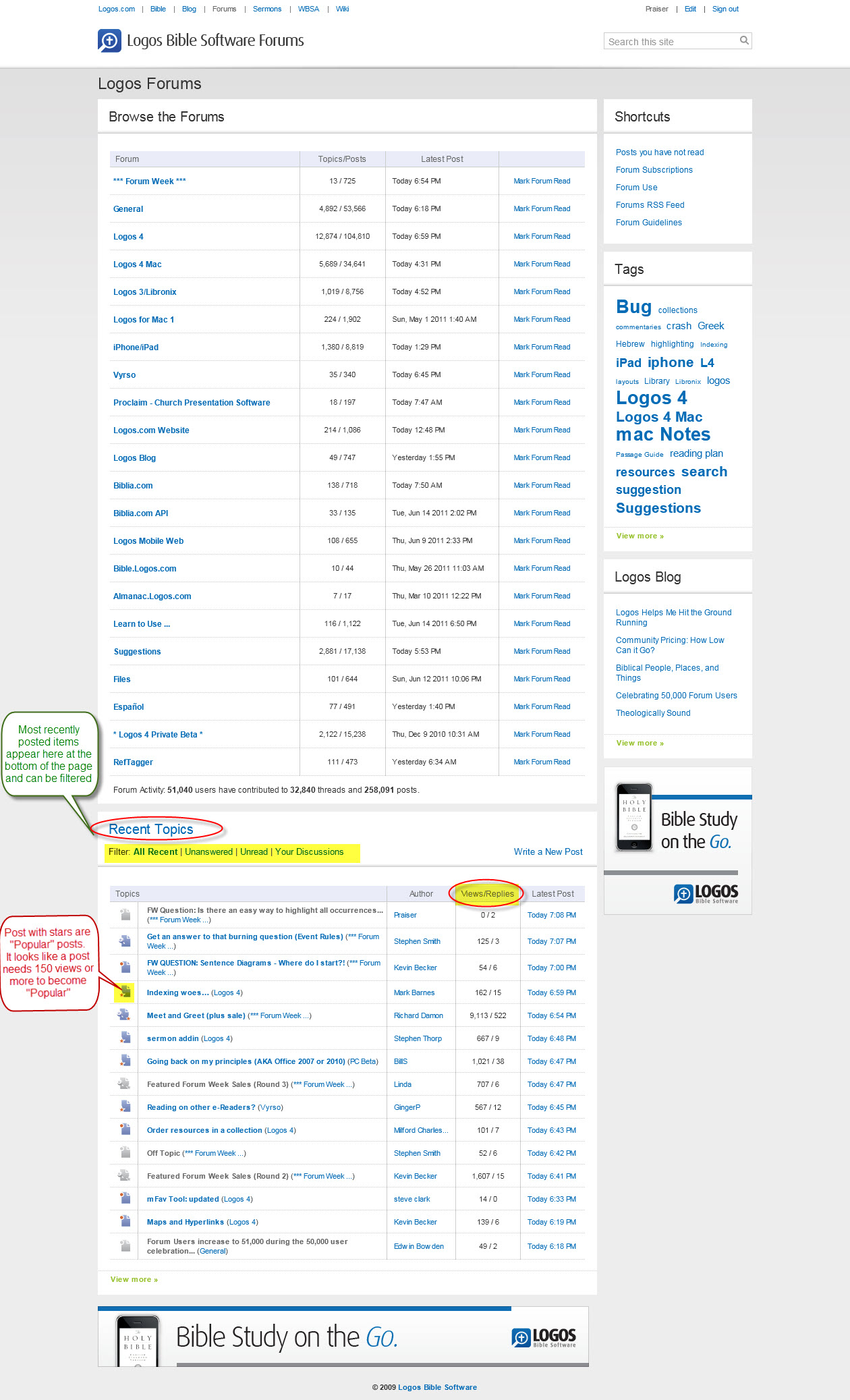Click topic icon beside 'Get an answer to that burning question'
Viewport: 850px width, 1400px height.
point(125,941)
